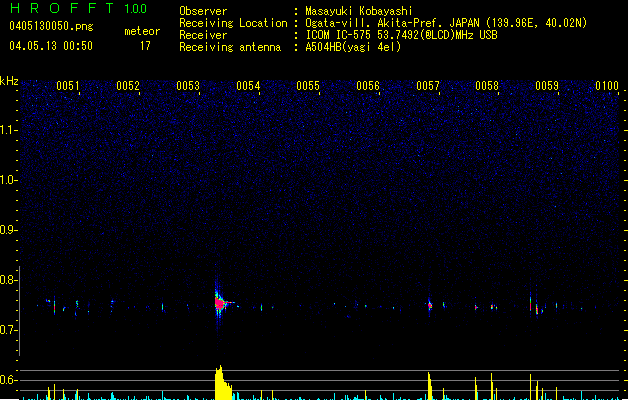629x400 pixels.
Task: Click the 0.8 kHz frequency label
Action: click(7, 280)
